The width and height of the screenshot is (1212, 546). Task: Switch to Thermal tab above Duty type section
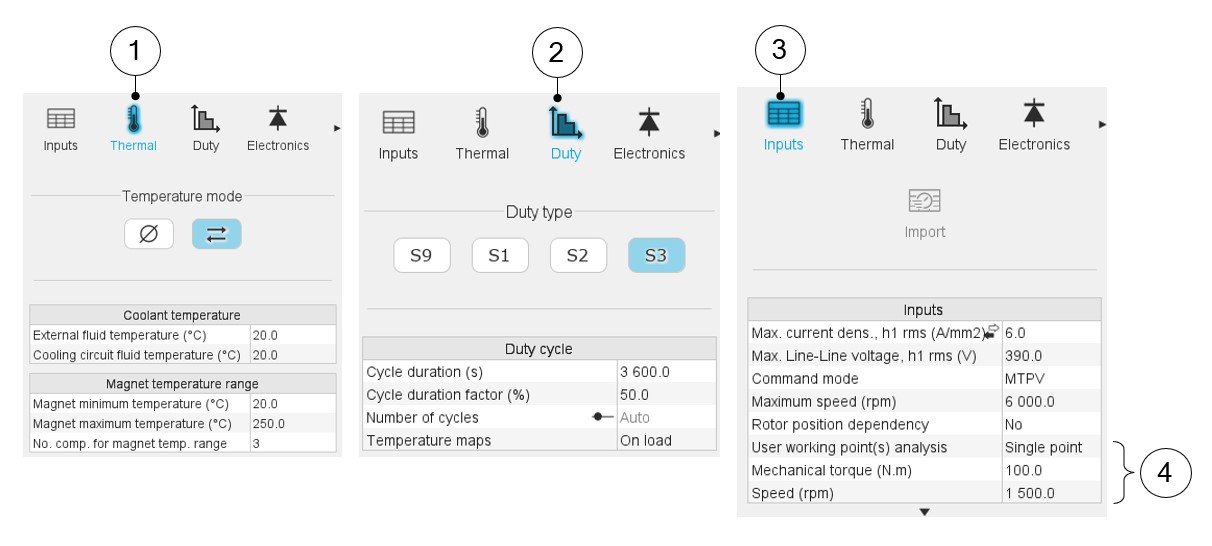[x=482, y=123]
